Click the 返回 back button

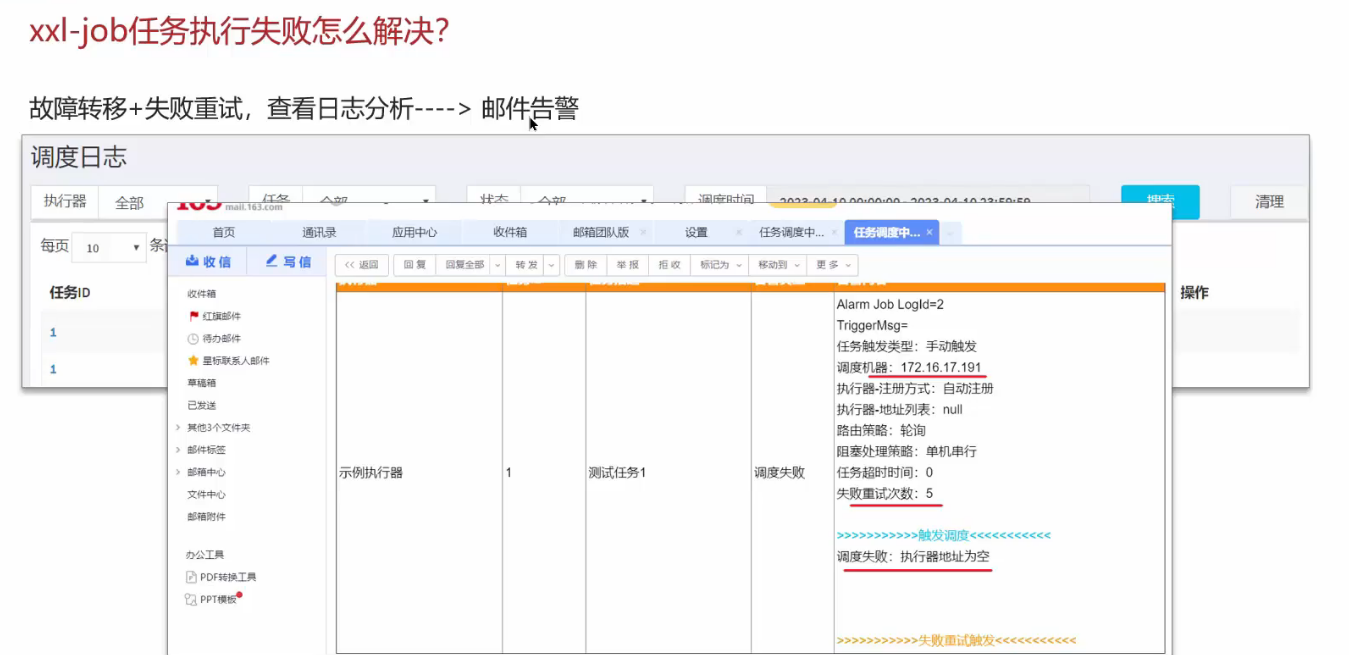point(362,265)
